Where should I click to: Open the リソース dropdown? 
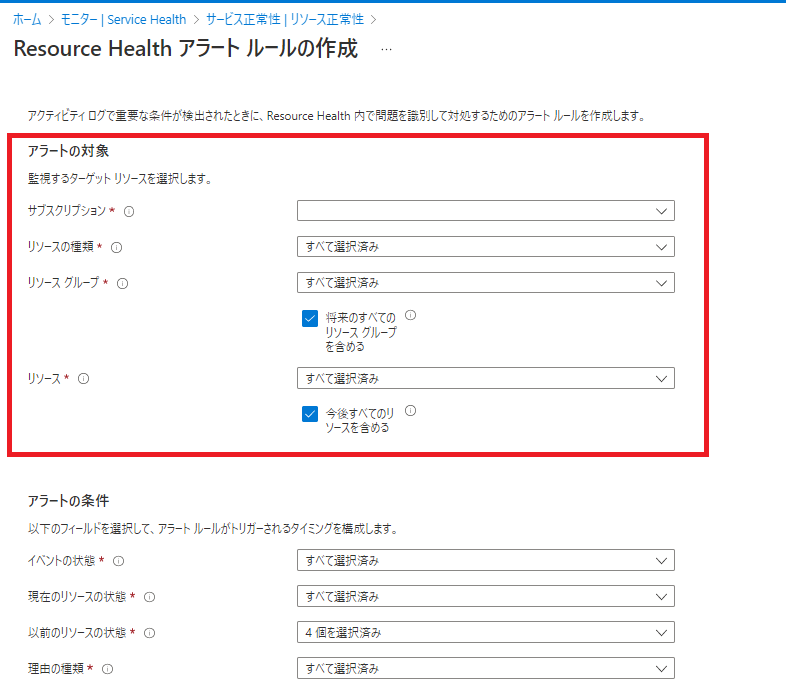point(486,378)
